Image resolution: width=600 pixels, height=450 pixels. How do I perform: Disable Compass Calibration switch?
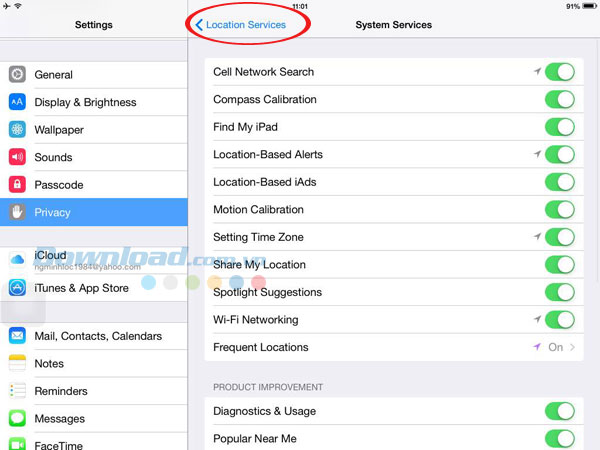click(560, 99)
